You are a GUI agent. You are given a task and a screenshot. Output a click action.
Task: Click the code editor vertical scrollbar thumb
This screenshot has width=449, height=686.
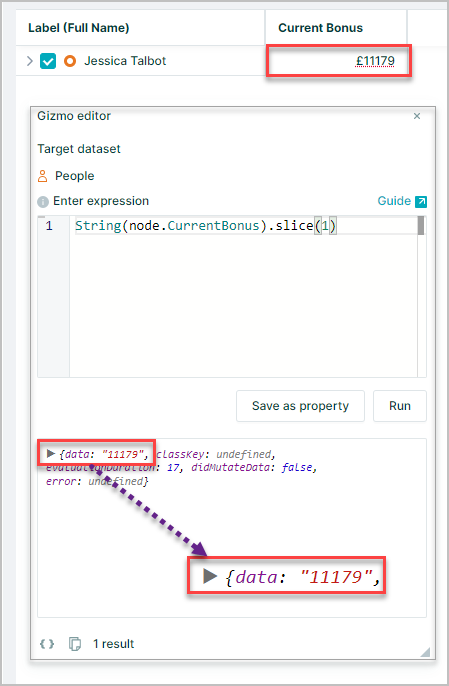(421, 226)
